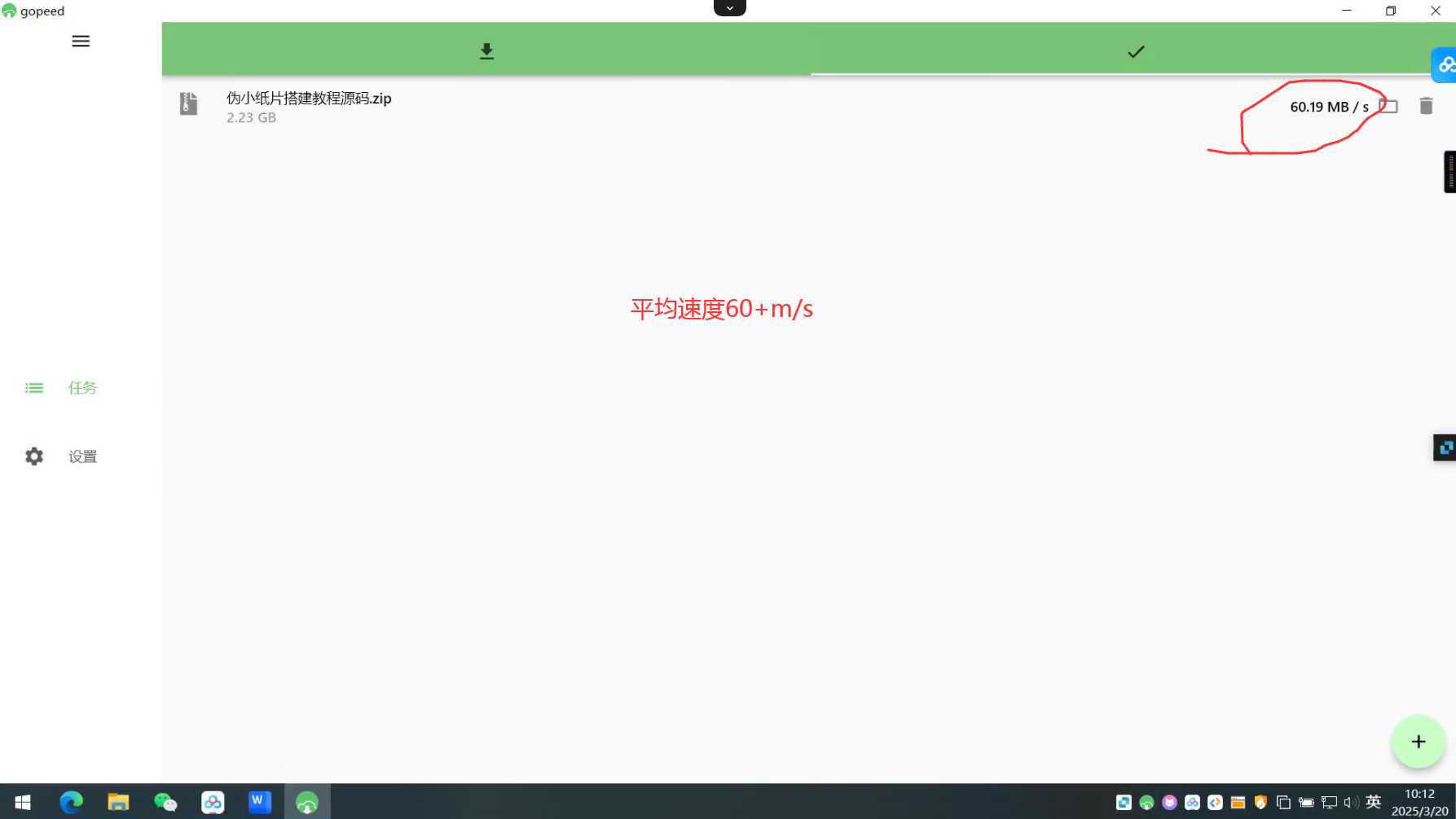Image resolution: width=1456 pixels, height=819 pixels.
Task: Open the system tray volume control
Action: click(x=1351, y=803)
